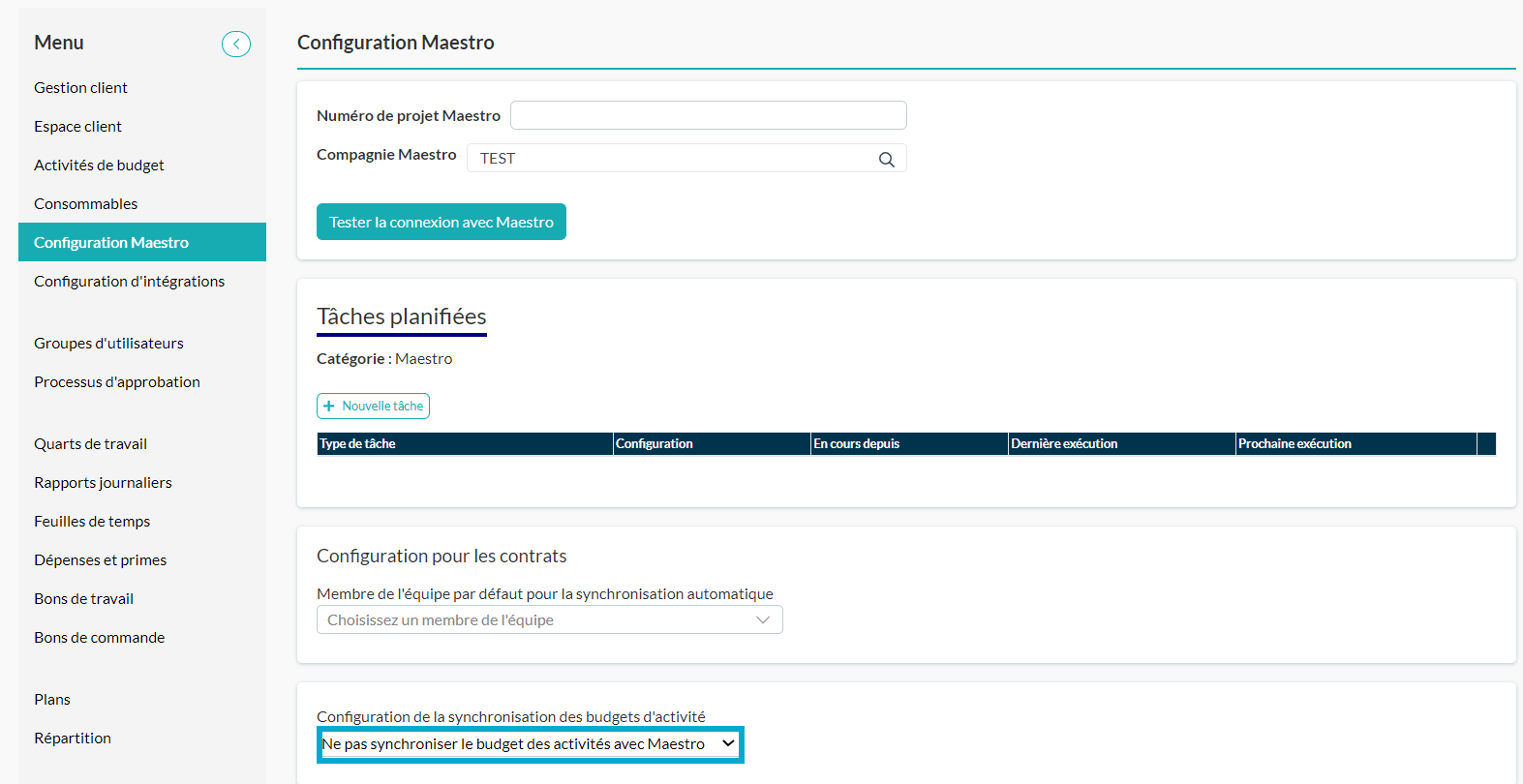Open the Choisissez un membre de l'équipe dropdown
The image size is (1523, 784).
point(550,619)
